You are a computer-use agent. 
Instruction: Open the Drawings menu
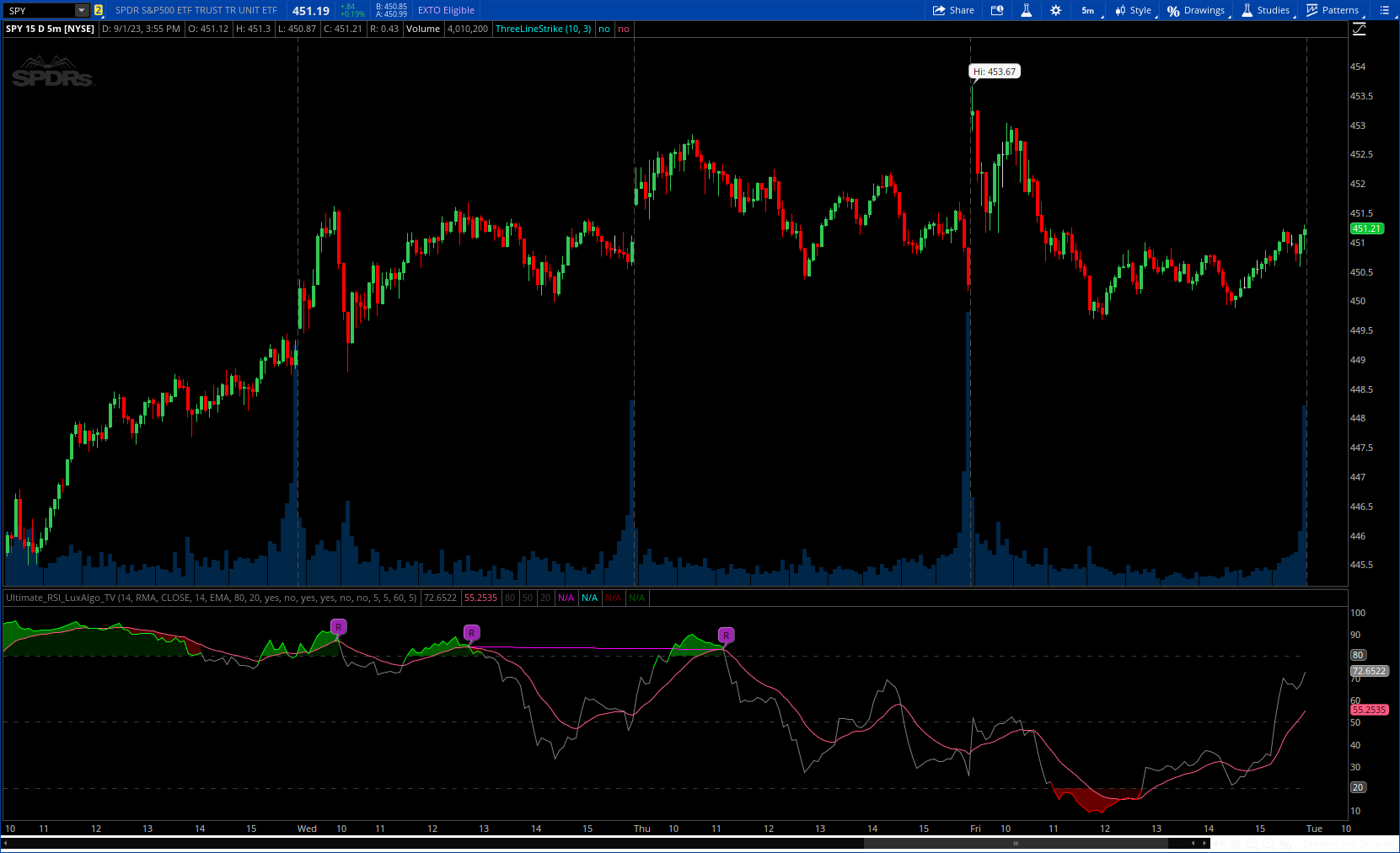tap(1196, 10)
